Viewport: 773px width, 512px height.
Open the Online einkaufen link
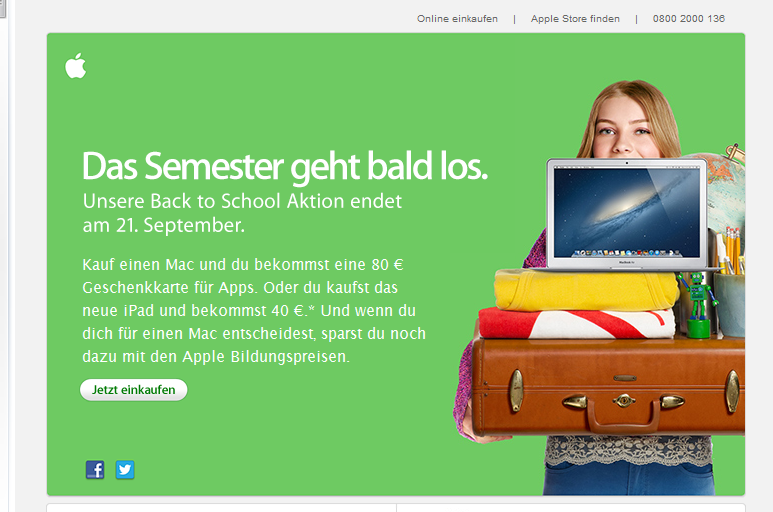coord(457,19)
